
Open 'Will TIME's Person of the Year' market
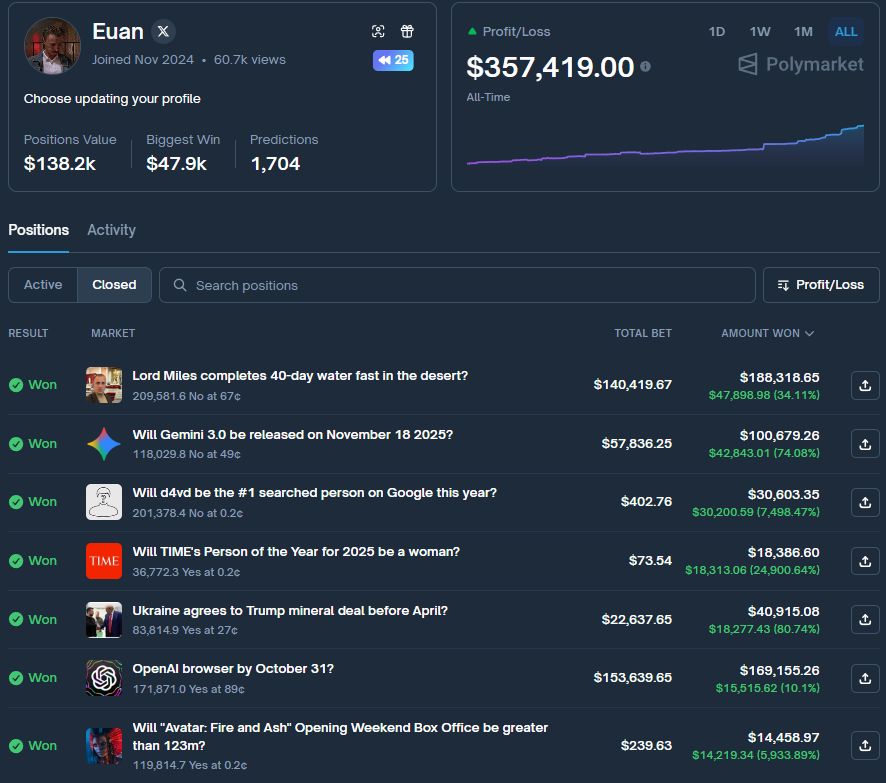pos(296,551)
